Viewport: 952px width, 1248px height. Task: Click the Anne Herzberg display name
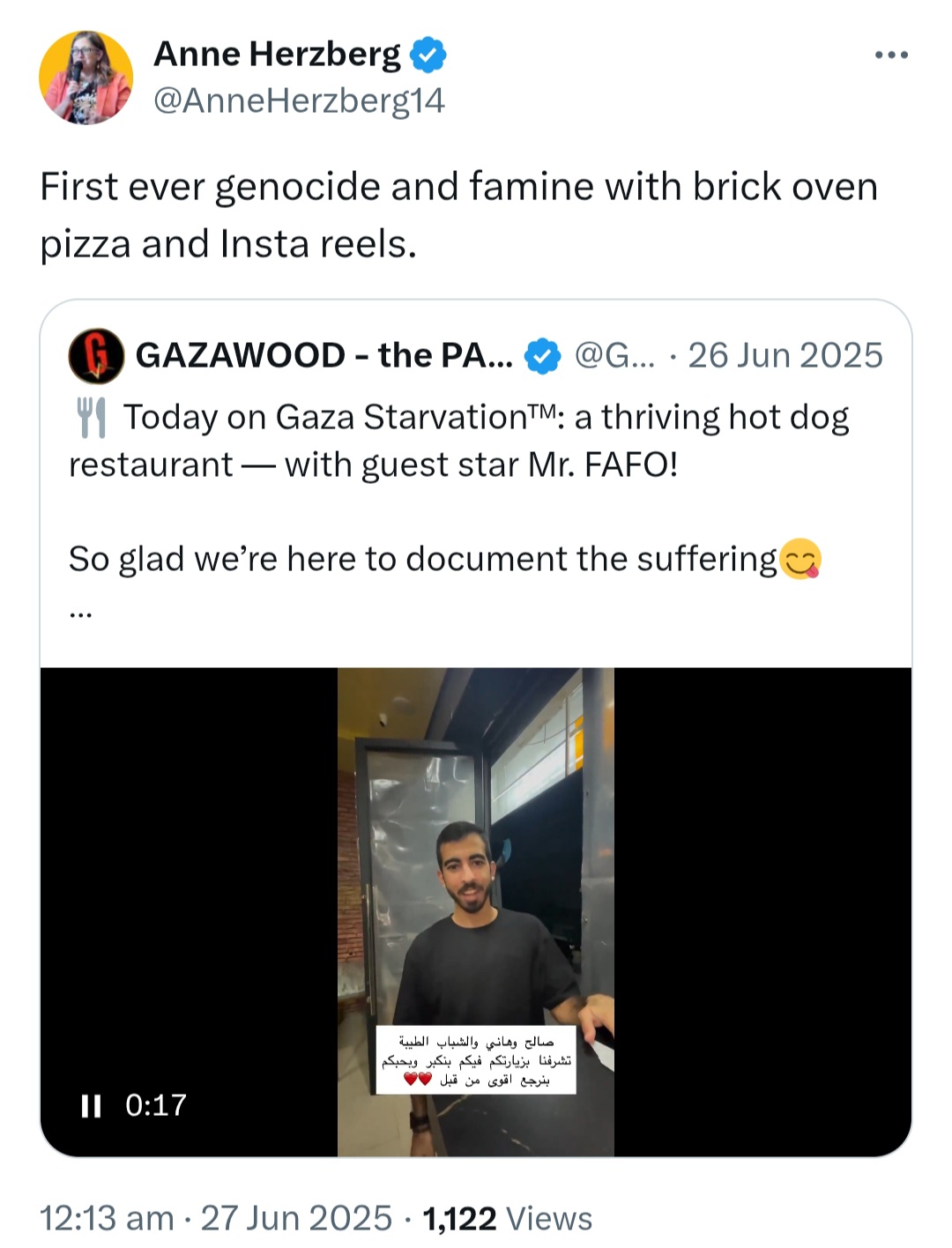[277, 55]
